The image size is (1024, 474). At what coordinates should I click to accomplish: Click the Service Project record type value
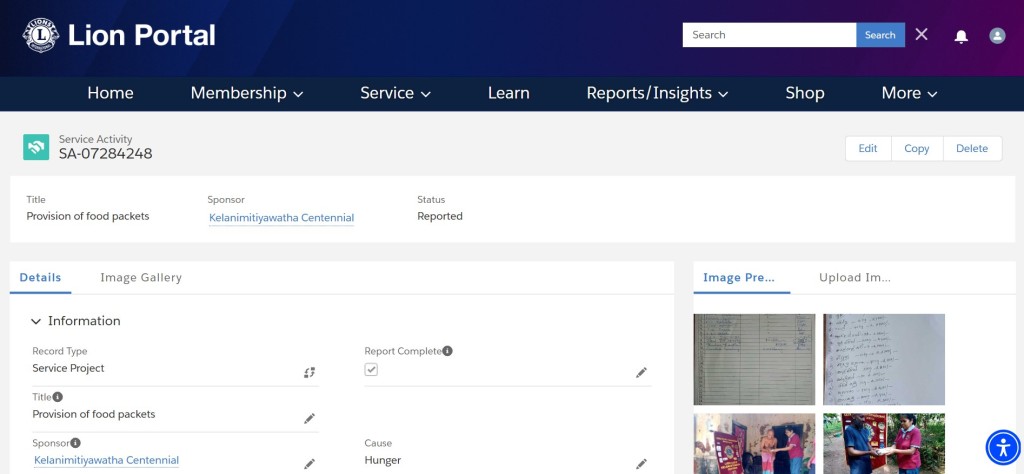(x=69, y=368)
